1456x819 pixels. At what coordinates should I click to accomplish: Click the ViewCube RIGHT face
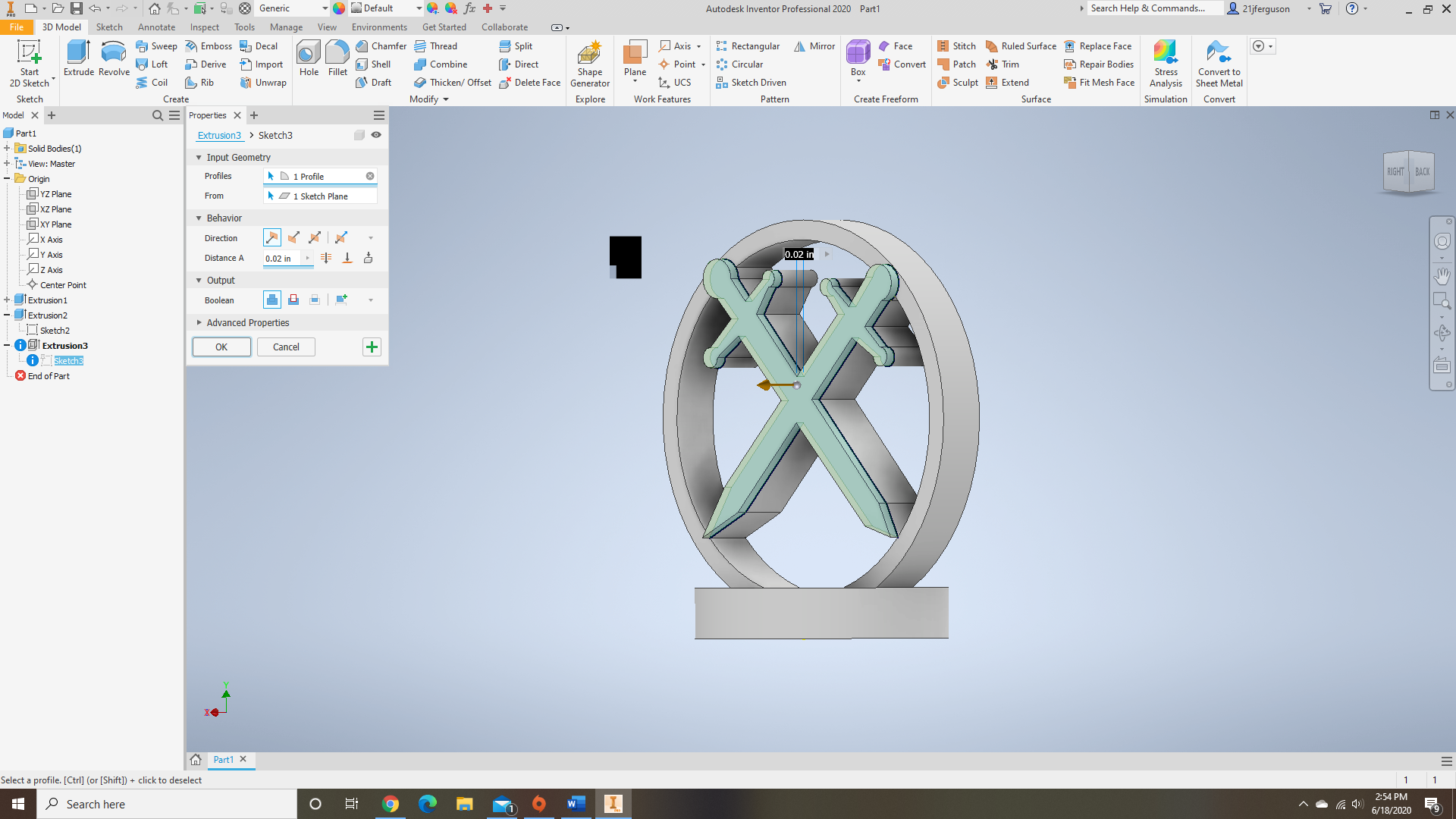[1395, 172]
